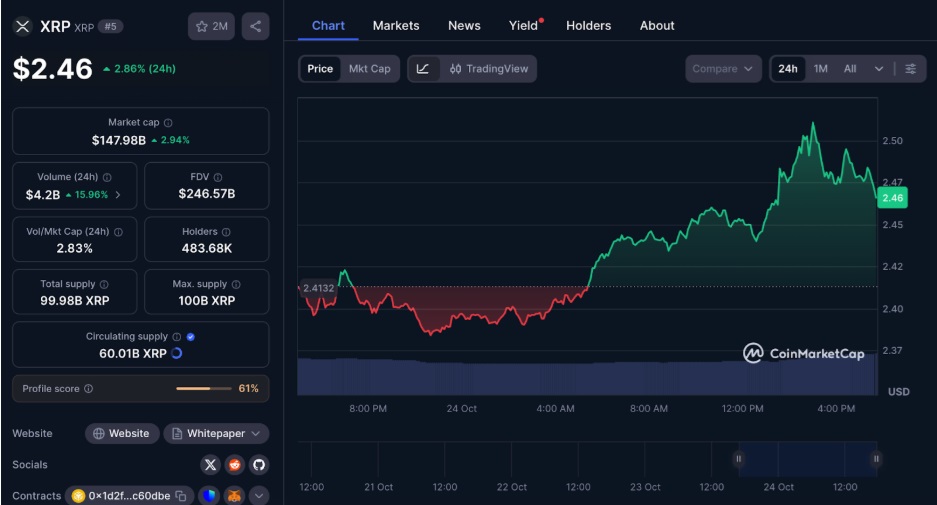Viewport: 937px width, 505px height.
Task: Click the FDV info icon
Action: click(x=218, y=177)
